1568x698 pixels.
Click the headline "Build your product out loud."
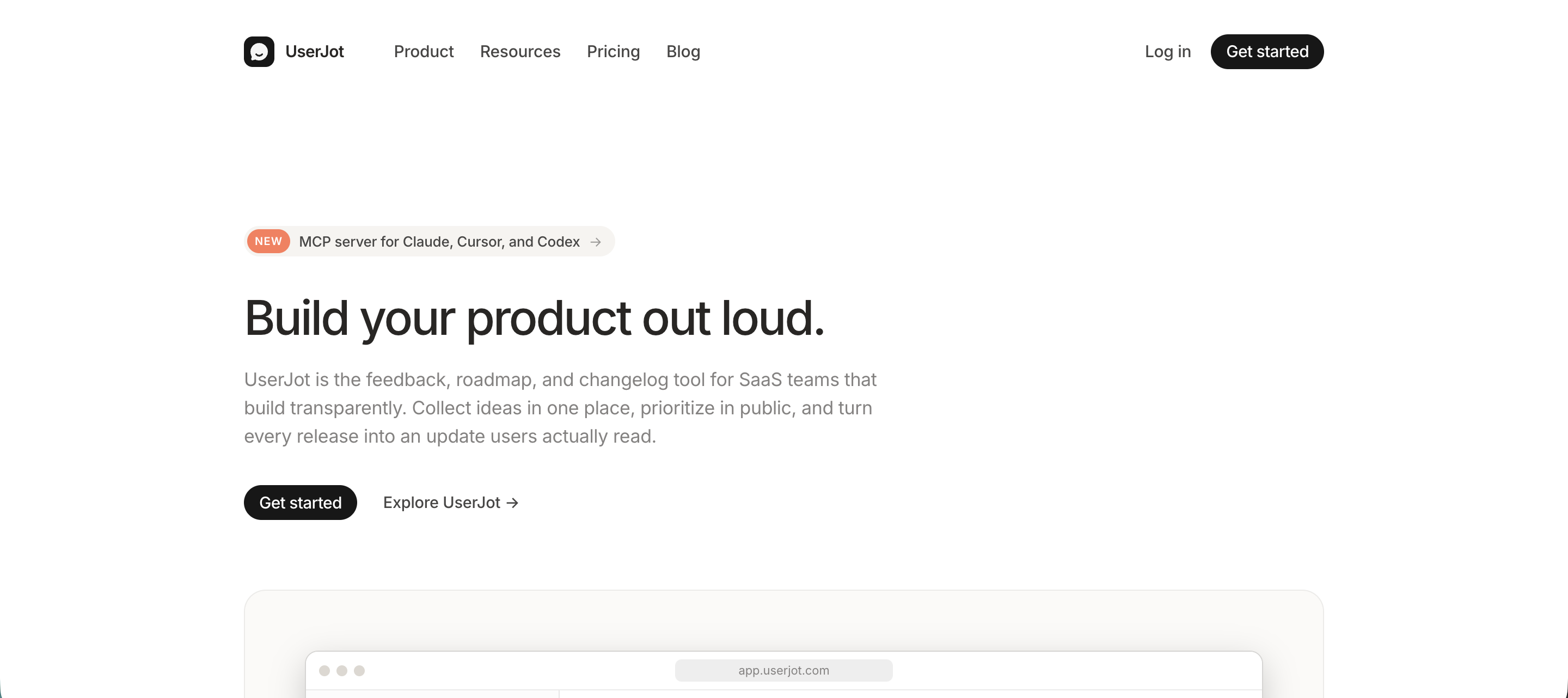[x=535, y=319]
